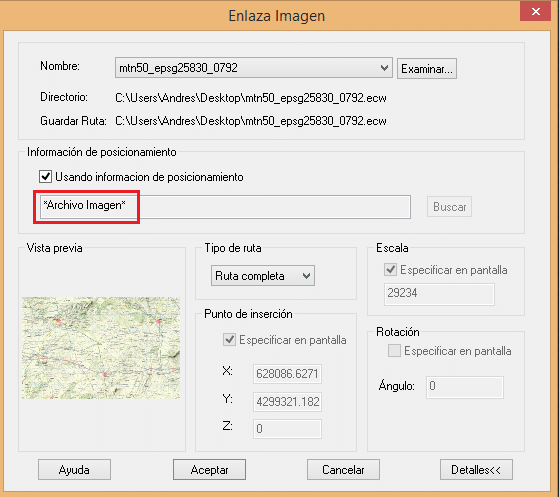Collapse details with Detalles<< button
Screen dimensions: 559x497
click(476, 470)
